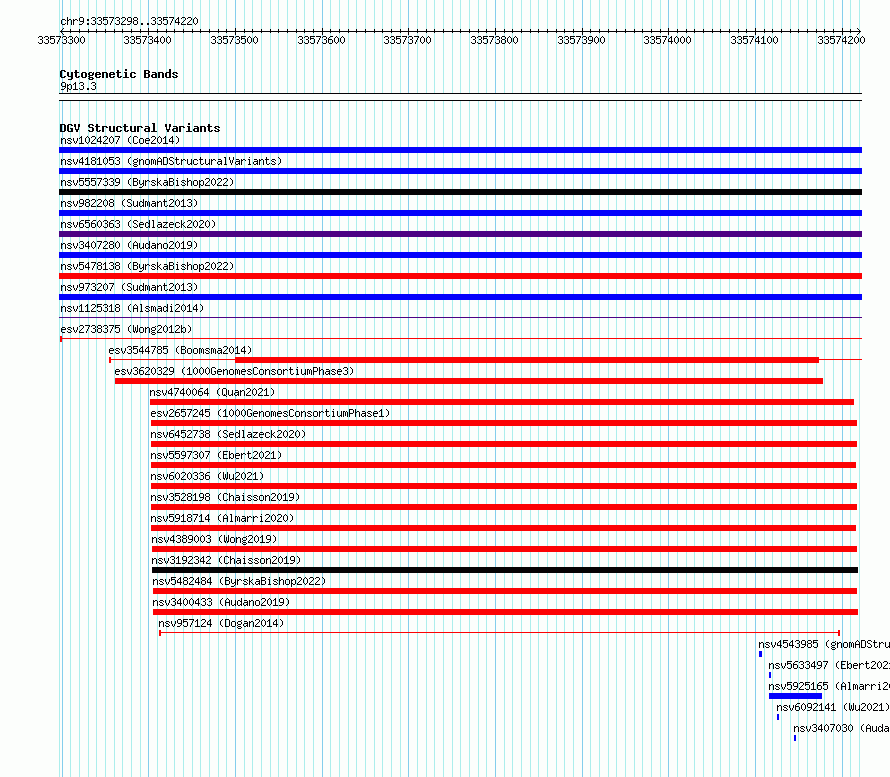Screen dimensions: 890x777
Task: Open nsv6560363 (Sedlazeck2020) label
Action: (138, 224)
